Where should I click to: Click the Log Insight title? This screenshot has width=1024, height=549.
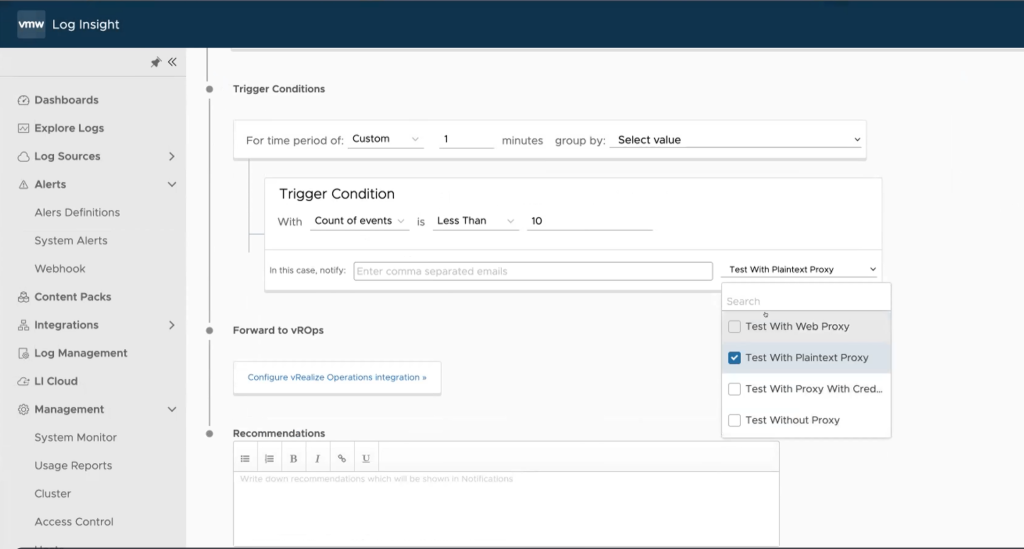coord(86,25)
